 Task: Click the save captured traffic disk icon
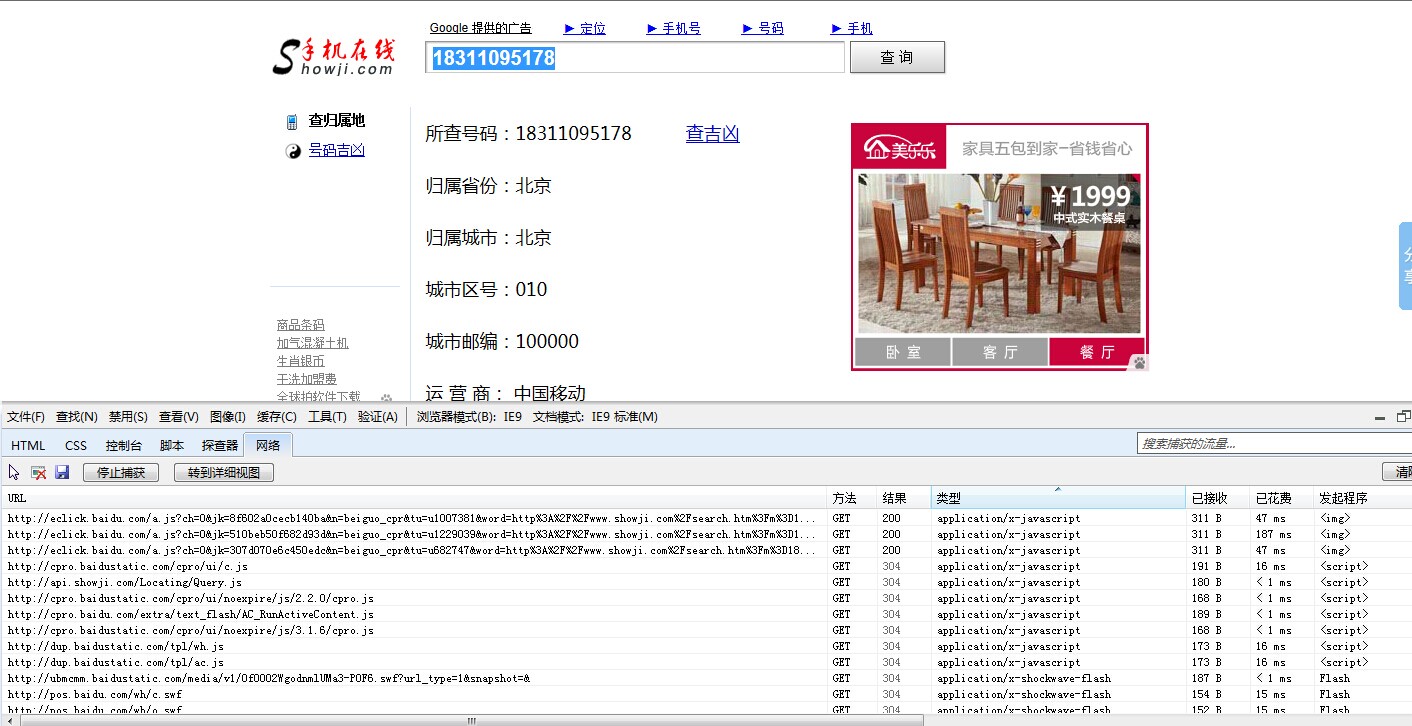62,472
